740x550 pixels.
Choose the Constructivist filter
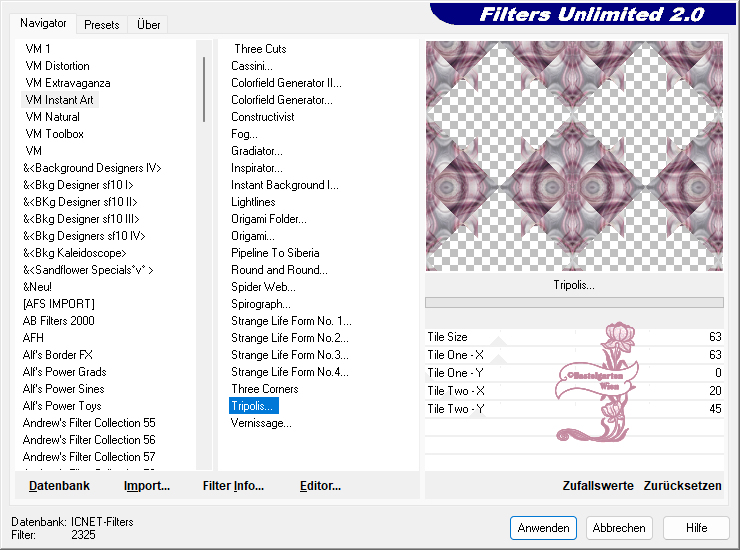tap(262, 117)
